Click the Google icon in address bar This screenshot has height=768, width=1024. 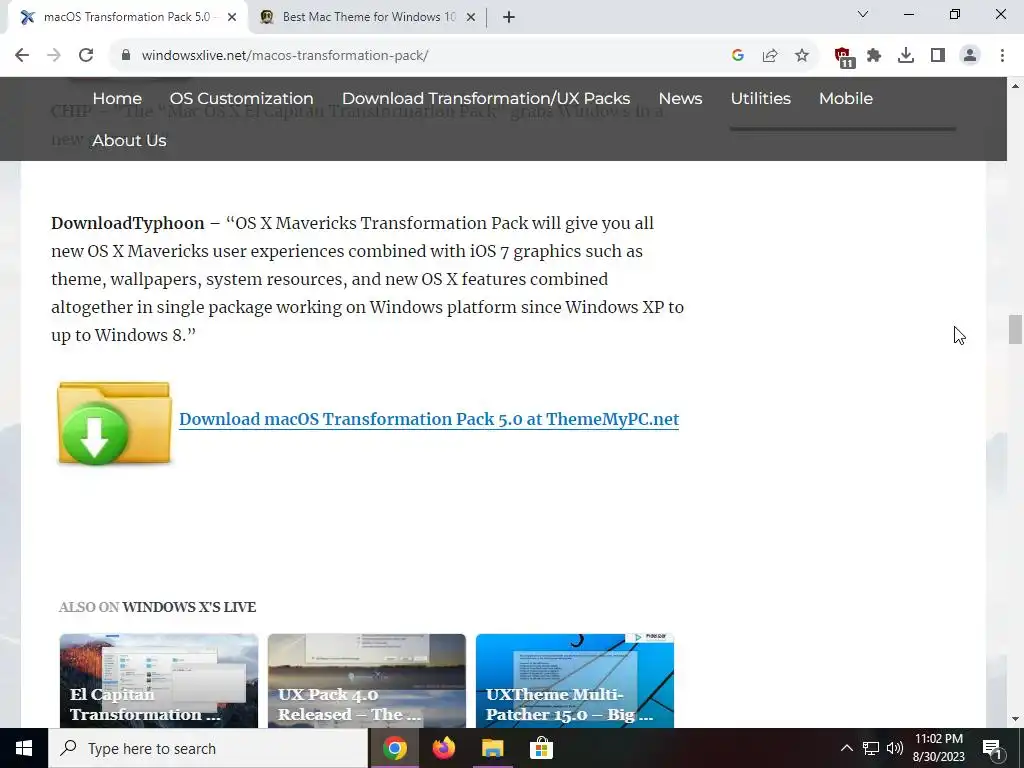[x=738, y=56]
